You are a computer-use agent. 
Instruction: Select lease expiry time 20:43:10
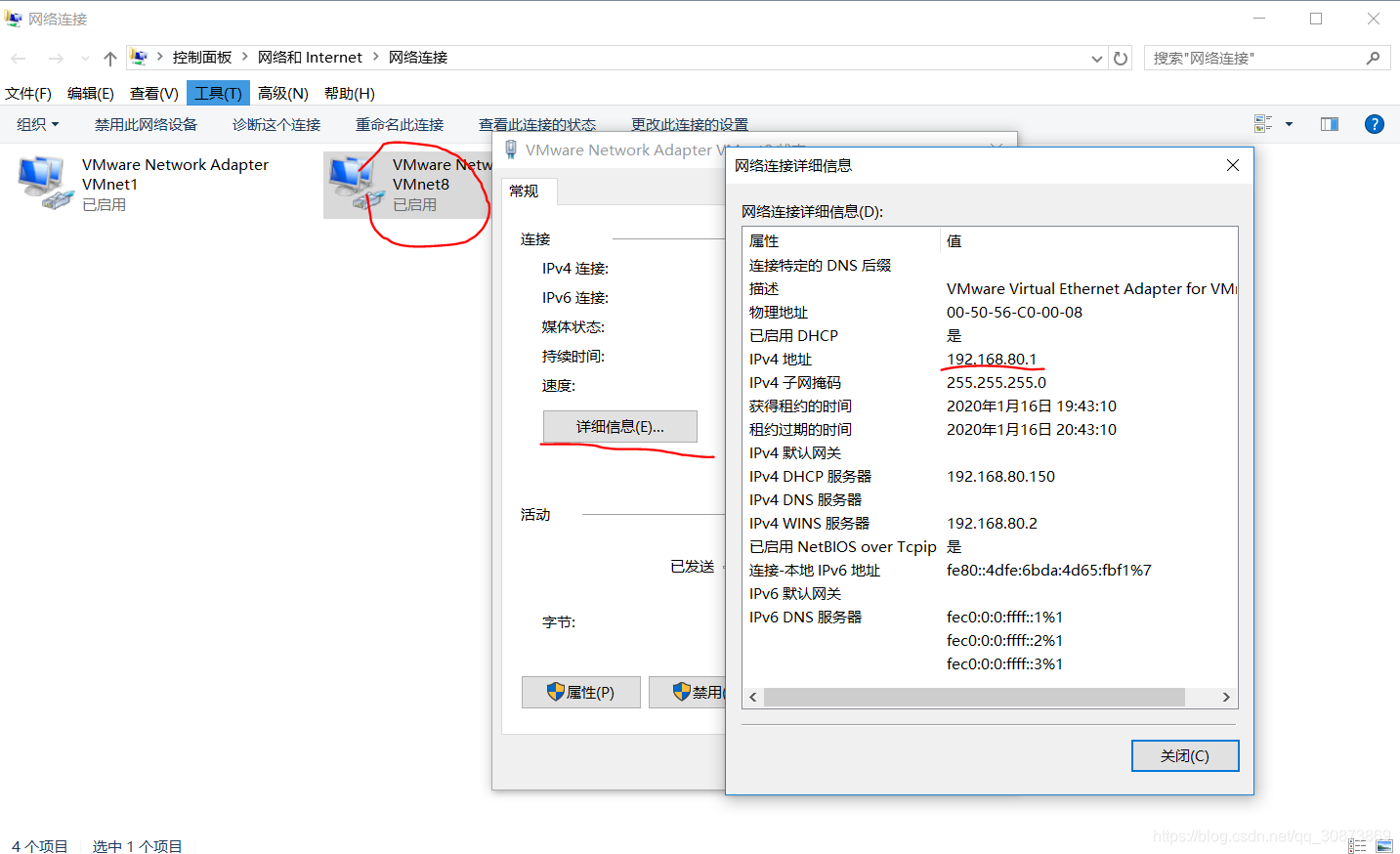click(1032, 429)
